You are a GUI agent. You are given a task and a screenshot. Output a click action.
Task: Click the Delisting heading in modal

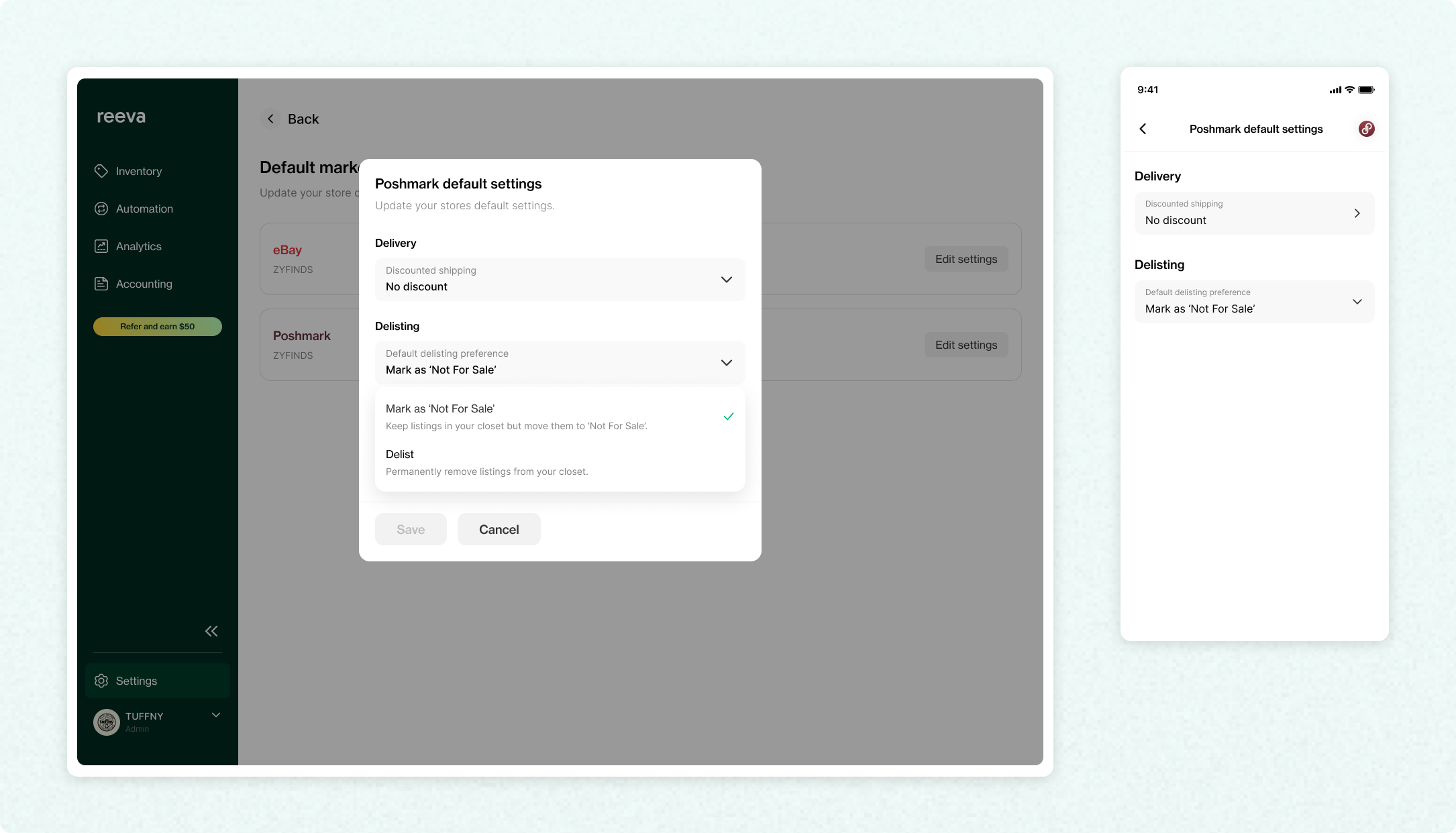pos(397,326)
